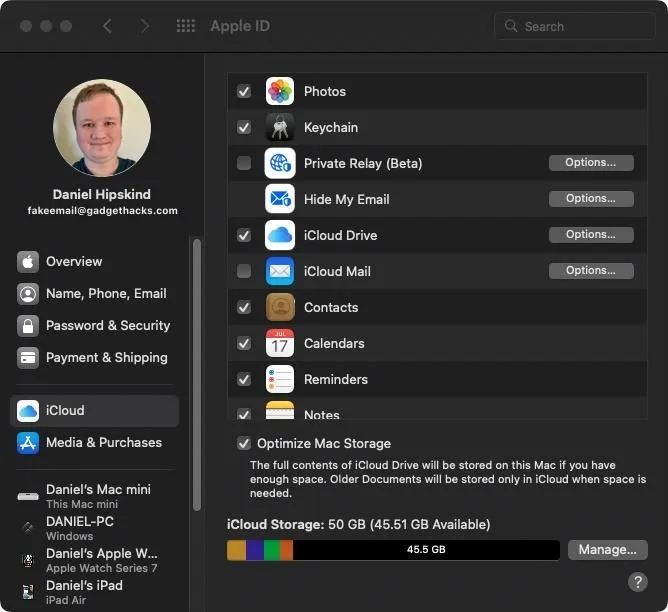Click the Private Relay globe icon

279,163
